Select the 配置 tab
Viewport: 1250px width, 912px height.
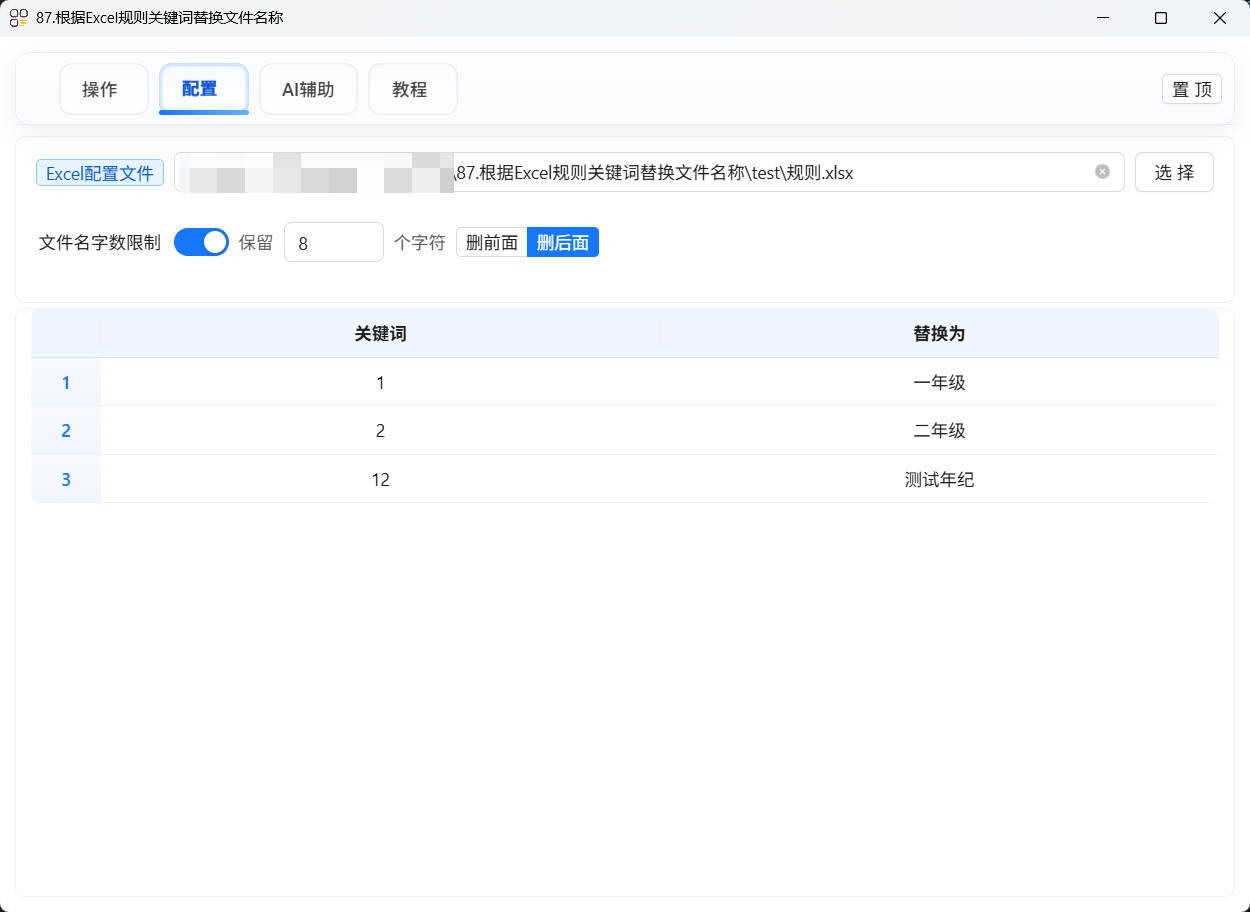tap(203, 88)
